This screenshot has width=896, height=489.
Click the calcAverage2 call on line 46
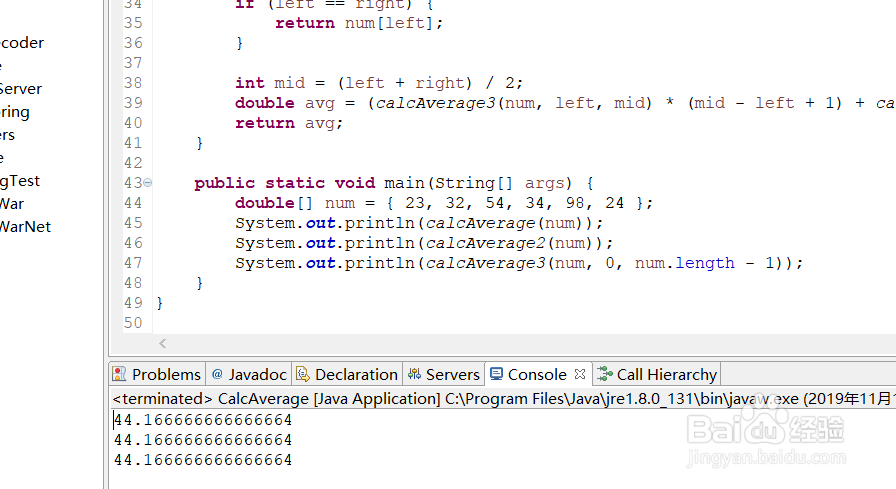485,243
